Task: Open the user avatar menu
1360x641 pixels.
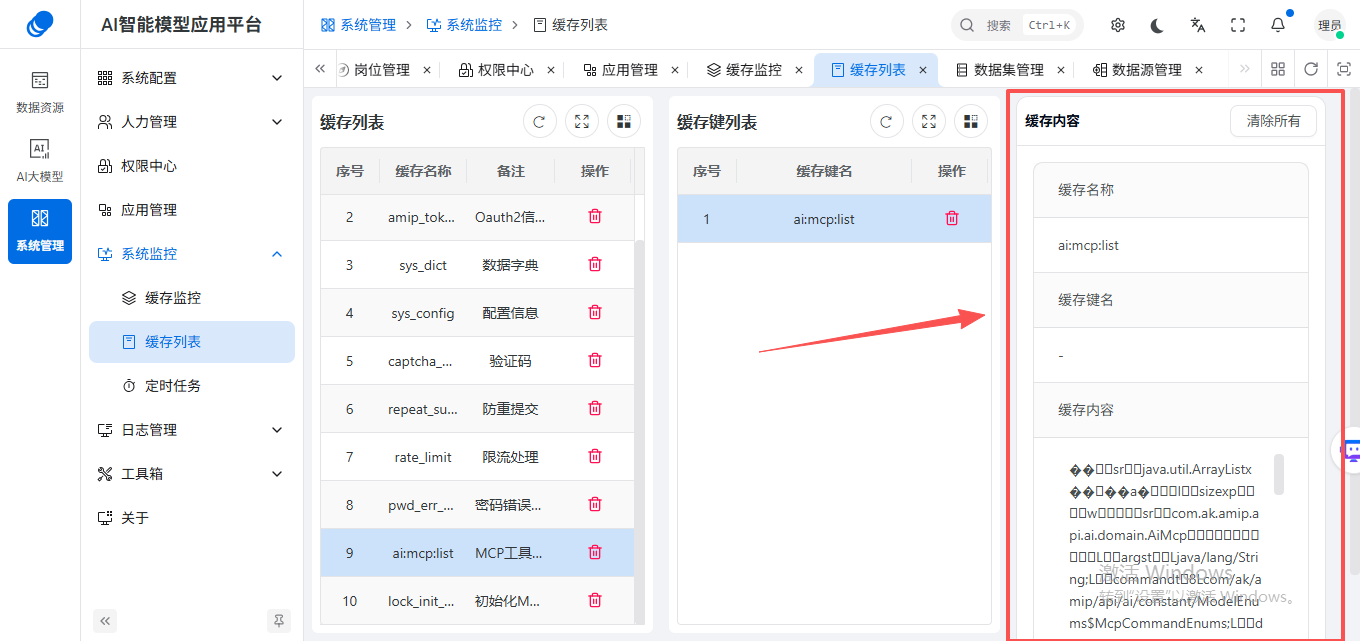Action: click(x=1330, y=25)
